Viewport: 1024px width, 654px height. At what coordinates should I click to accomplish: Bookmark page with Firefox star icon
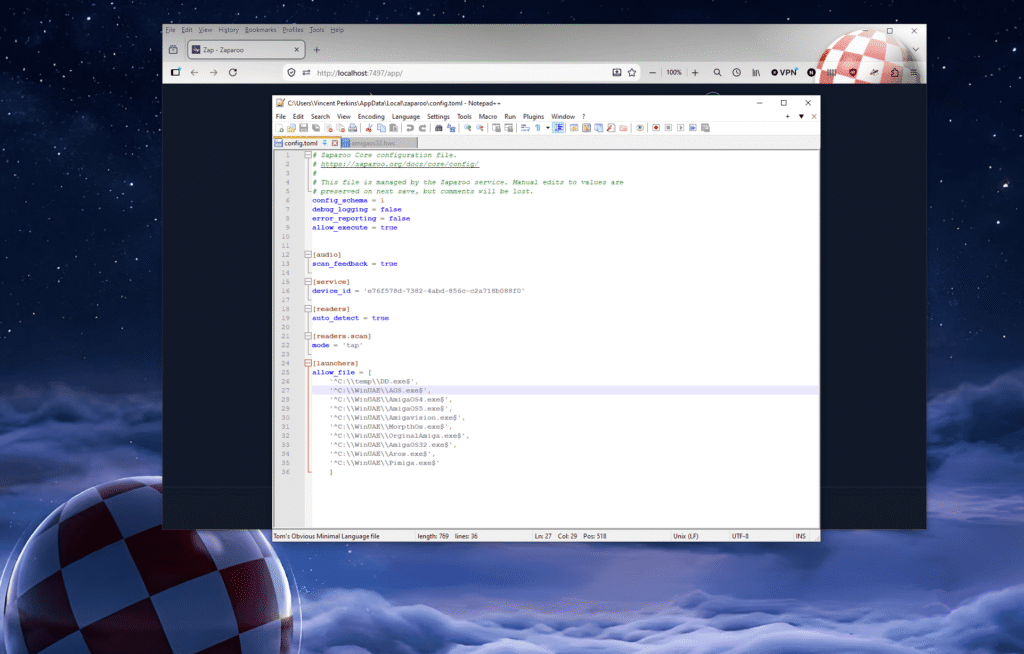[632, 73]
